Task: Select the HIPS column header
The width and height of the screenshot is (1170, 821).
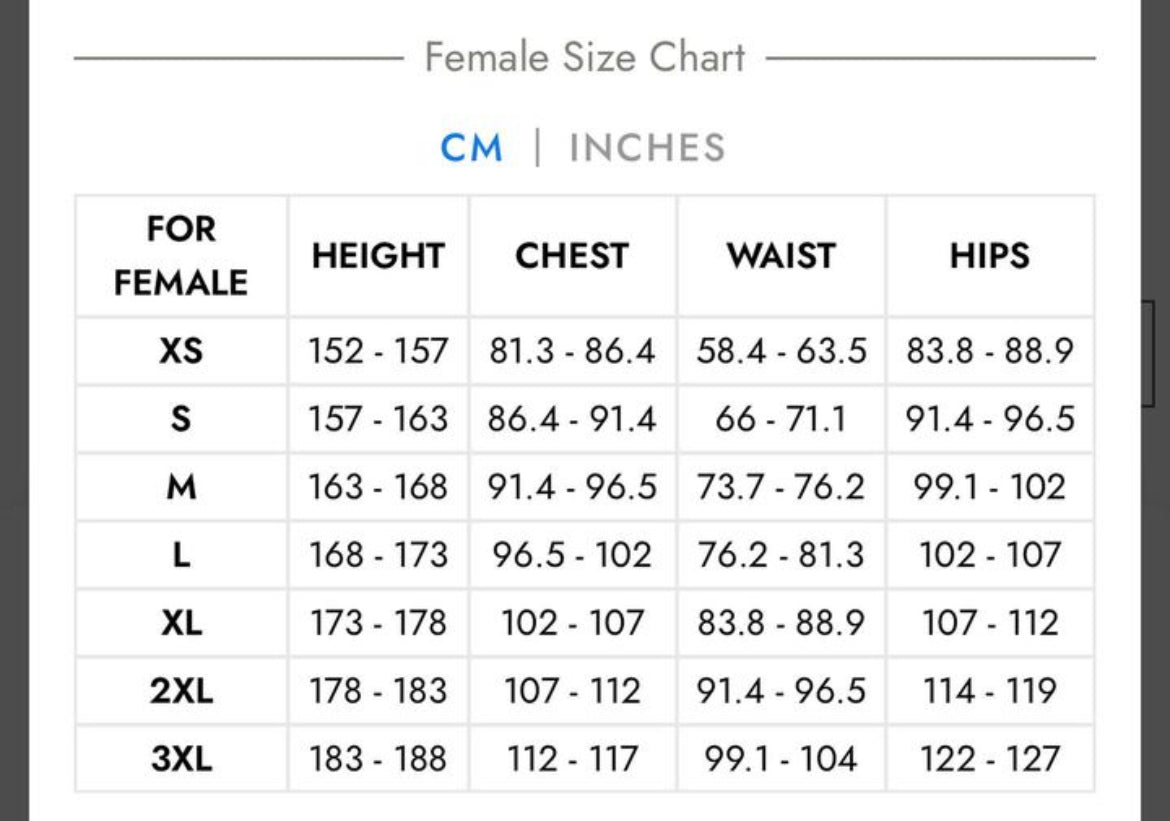Action: 989,256
